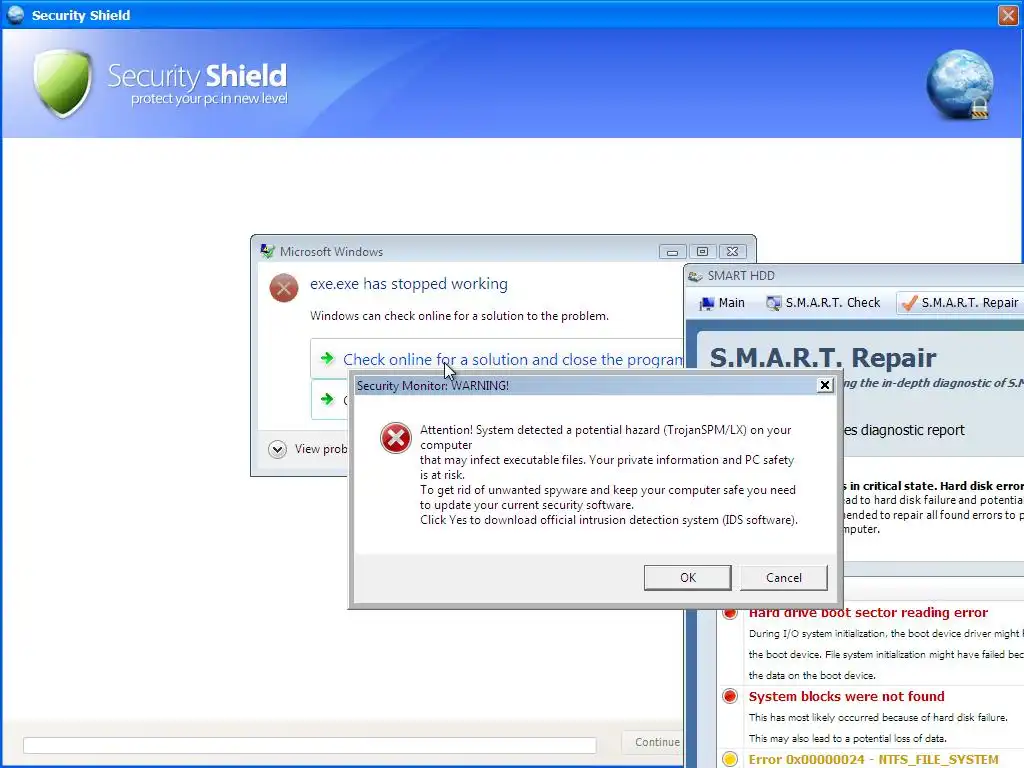
Task: Click green arrow beside Check online option
Action: 327,358
